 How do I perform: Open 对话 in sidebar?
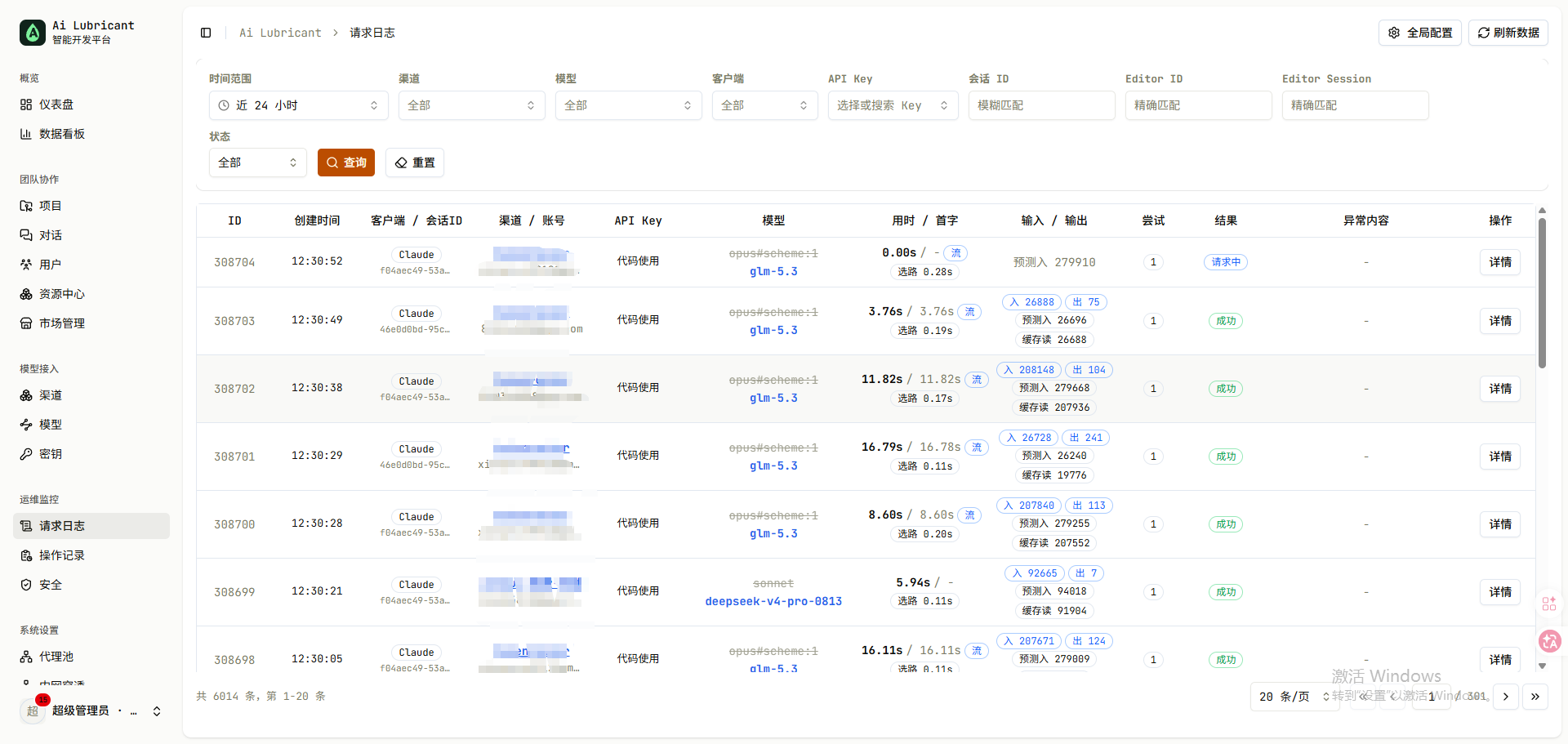pos(91,235)
